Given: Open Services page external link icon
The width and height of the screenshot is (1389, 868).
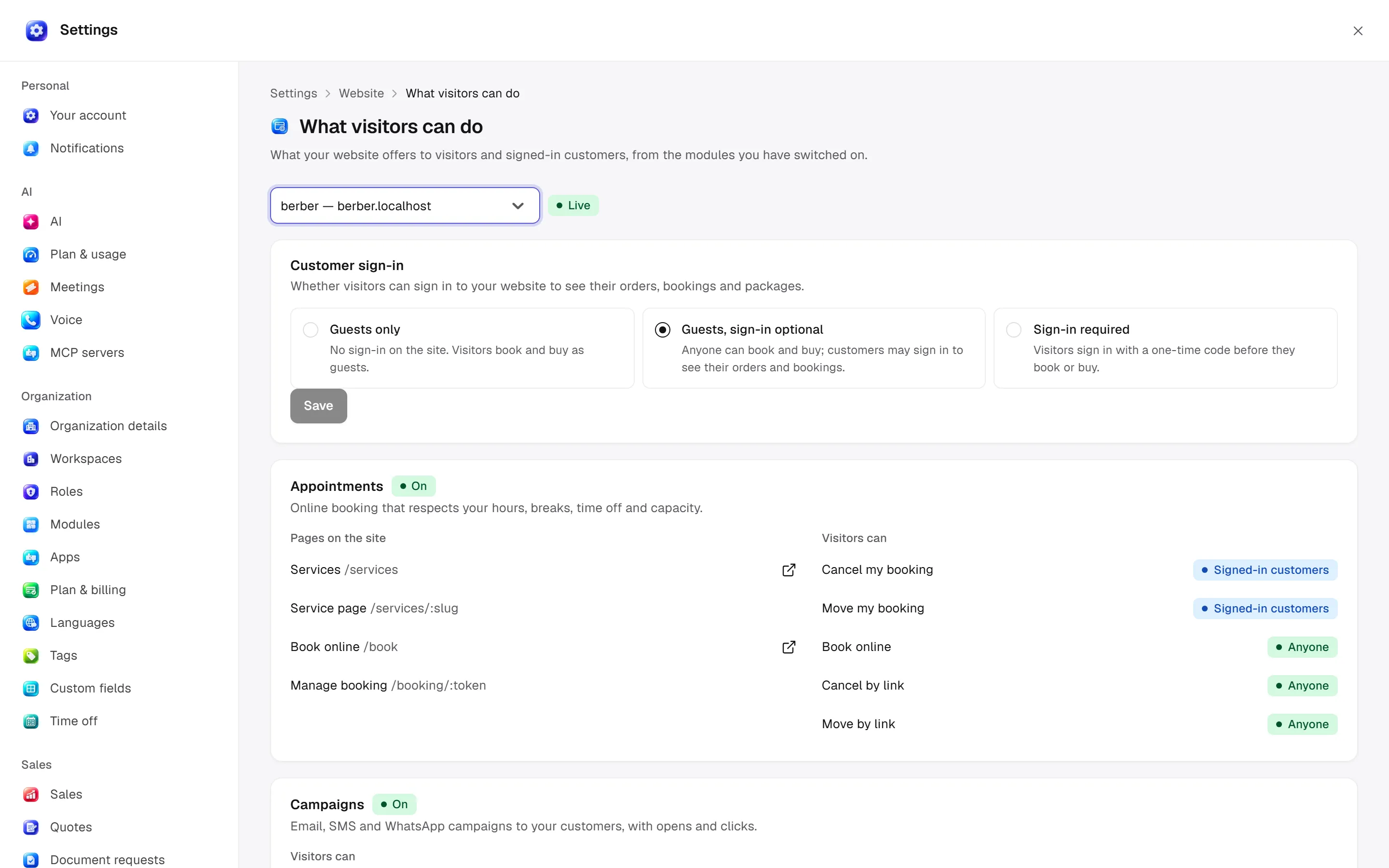Looking at the screenshot, I should pyautogui.click(x=789, y=570).
